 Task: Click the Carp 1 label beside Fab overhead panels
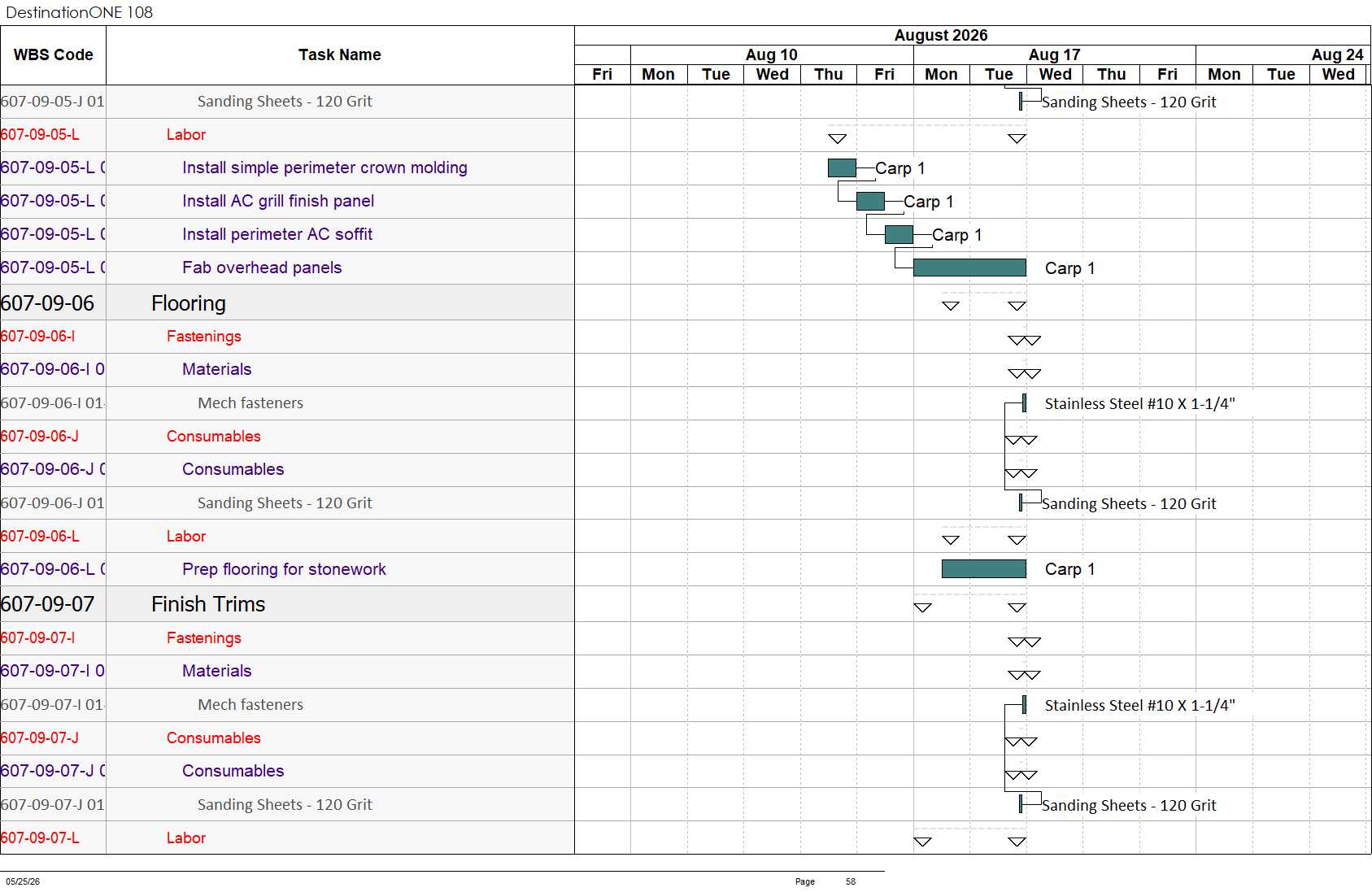click(1069, 268)
